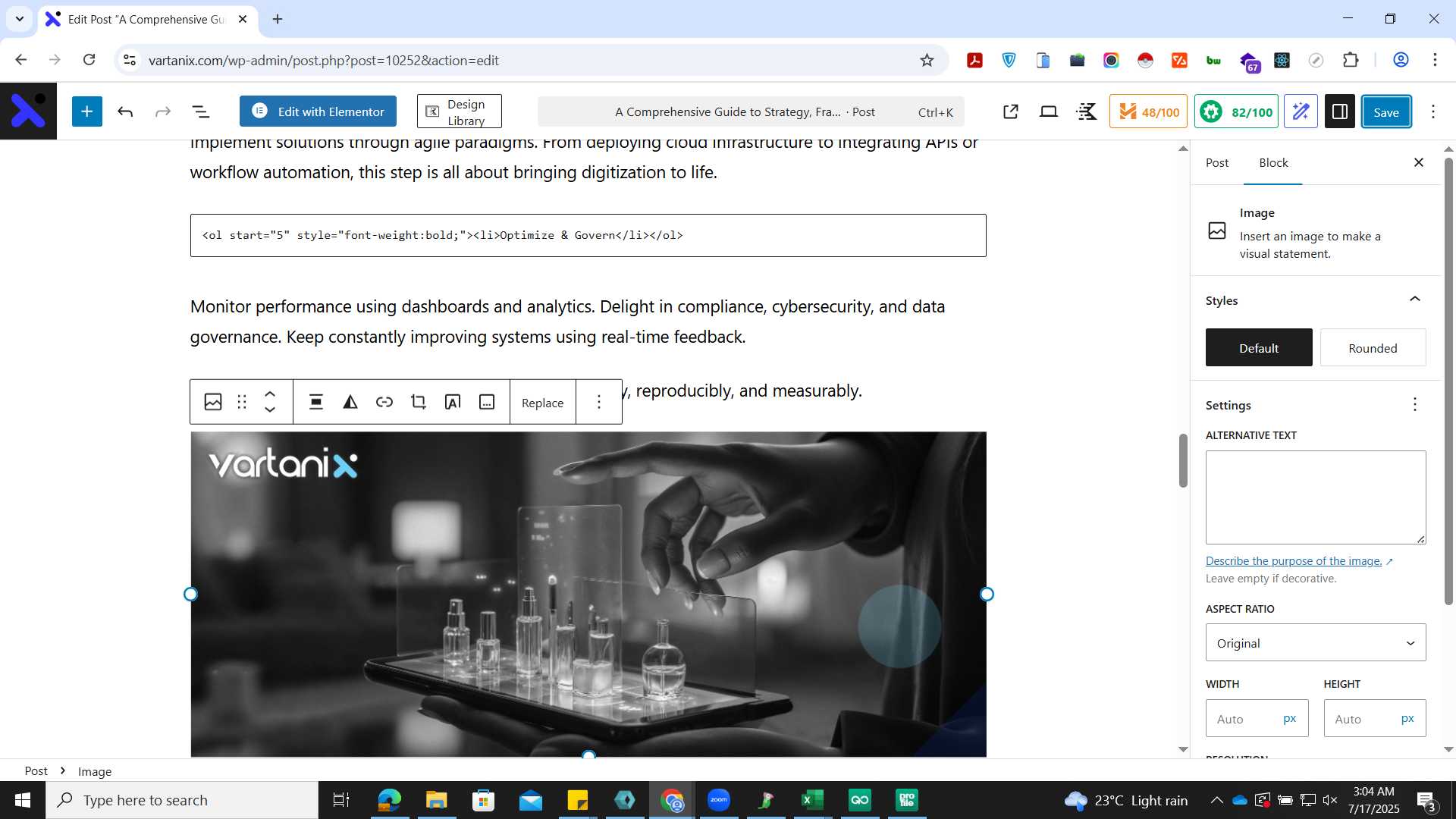1456x819 pixels.
Task: Open the Chrome tab search dropdown
Action: click(19, 19)
